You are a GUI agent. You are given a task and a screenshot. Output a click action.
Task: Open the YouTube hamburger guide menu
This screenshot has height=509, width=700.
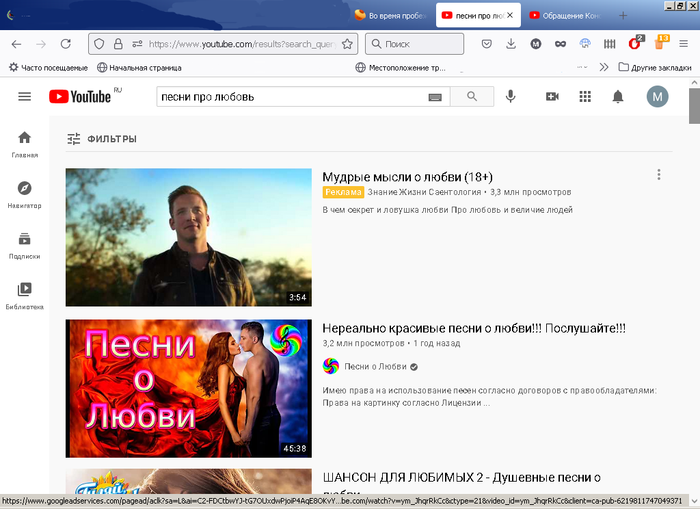tap(25, 96)
